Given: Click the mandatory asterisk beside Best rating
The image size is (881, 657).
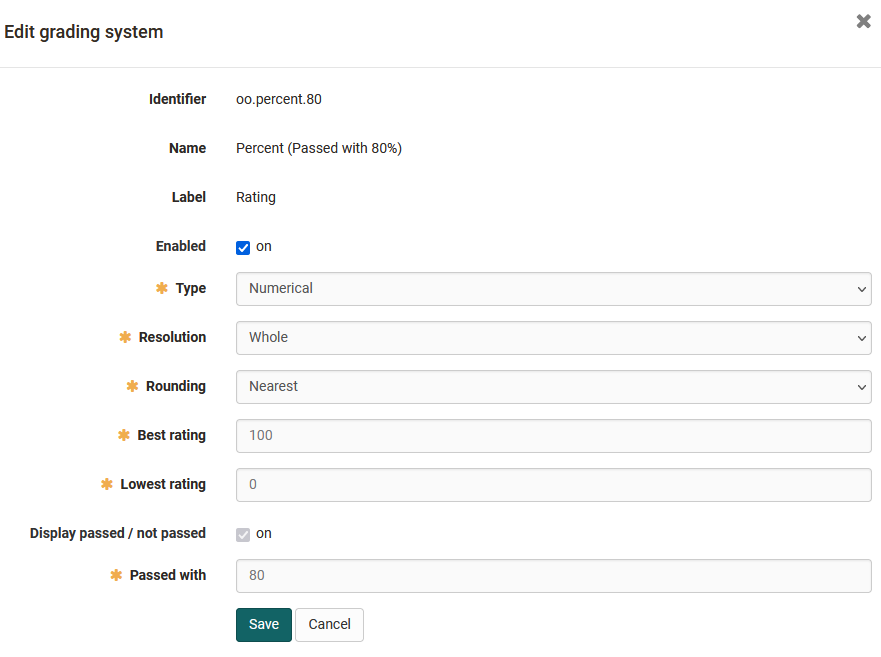Looking at the screenshot, I should pyautogui.click(x=124, y=435).
